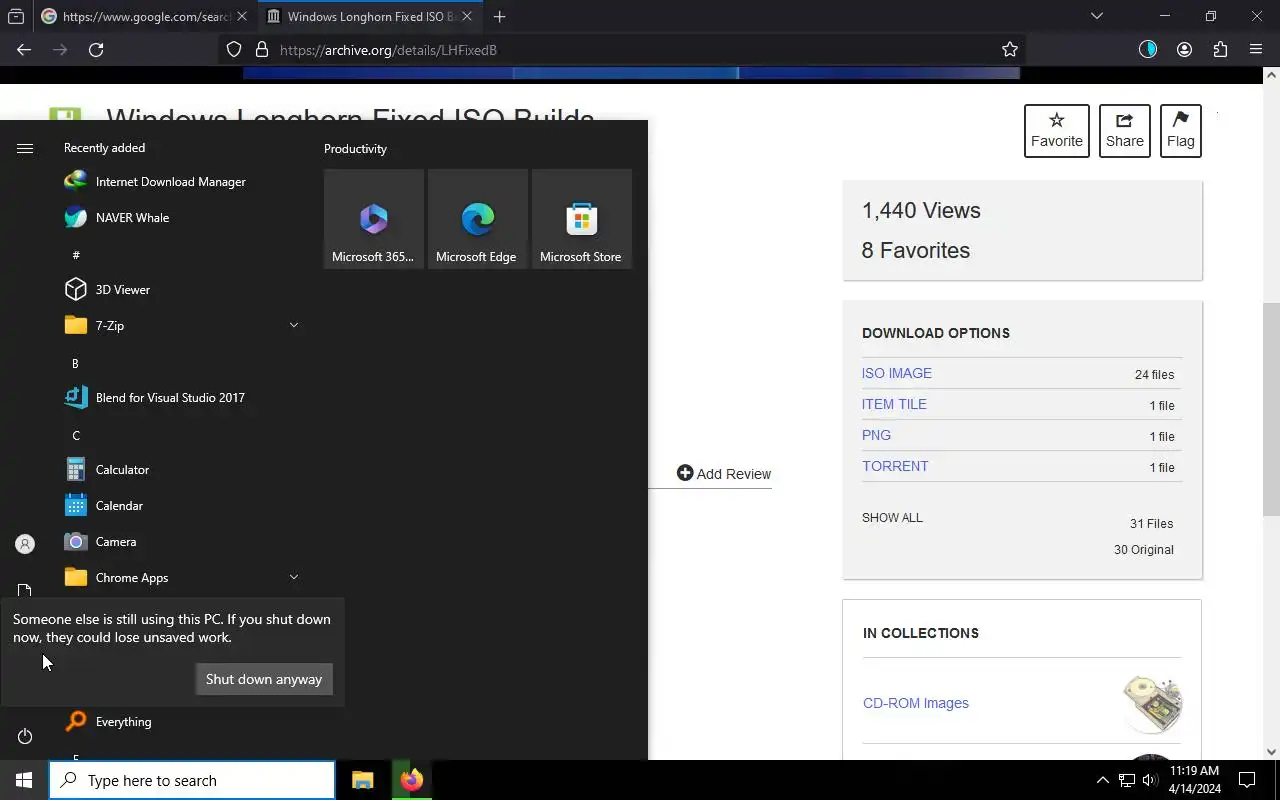Click the Type here to search box
The image size is (1280, 800).
pyautogui.click(x=192, y=780)
